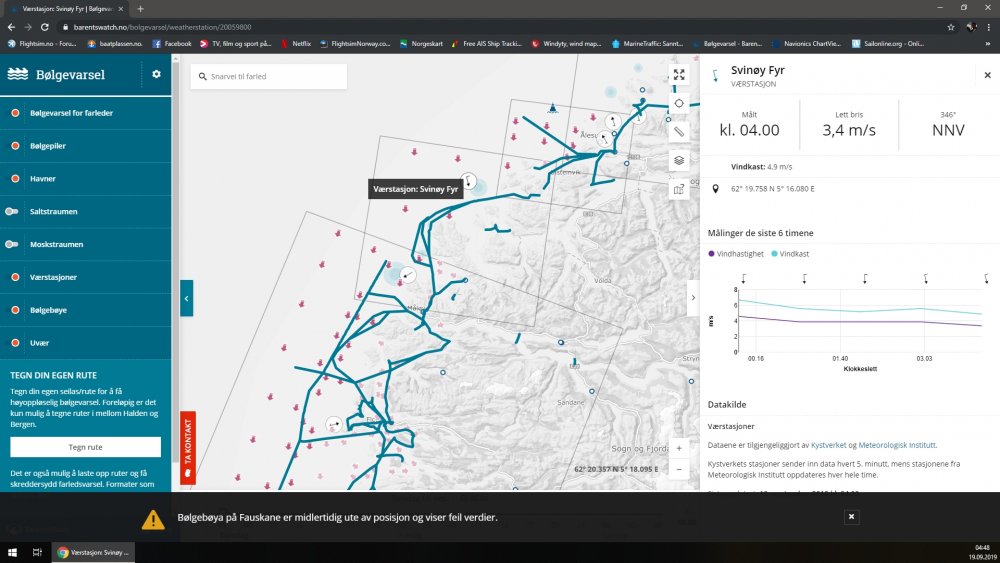Expand the bookmarks overflow chevron

pos(988,44)
